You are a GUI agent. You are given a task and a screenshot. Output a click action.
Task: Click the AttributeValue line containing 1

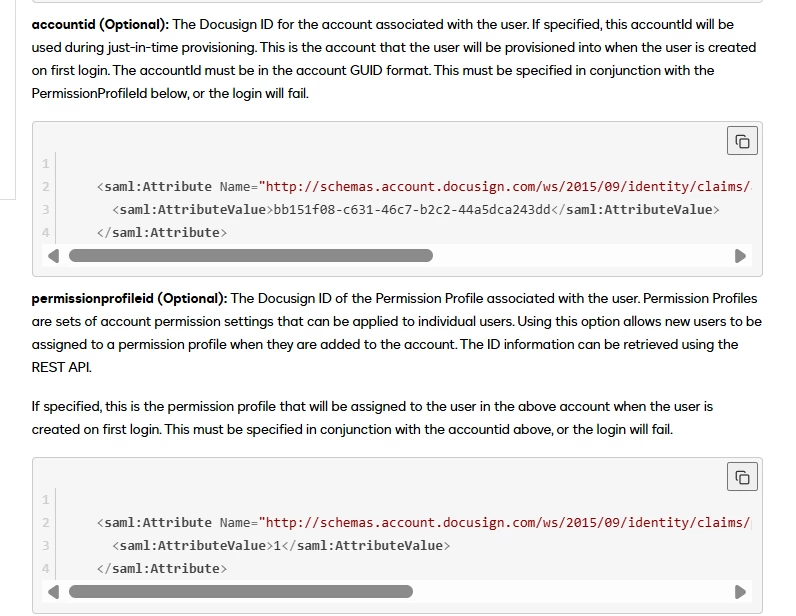pyautogui.click(x=281, y=545)
